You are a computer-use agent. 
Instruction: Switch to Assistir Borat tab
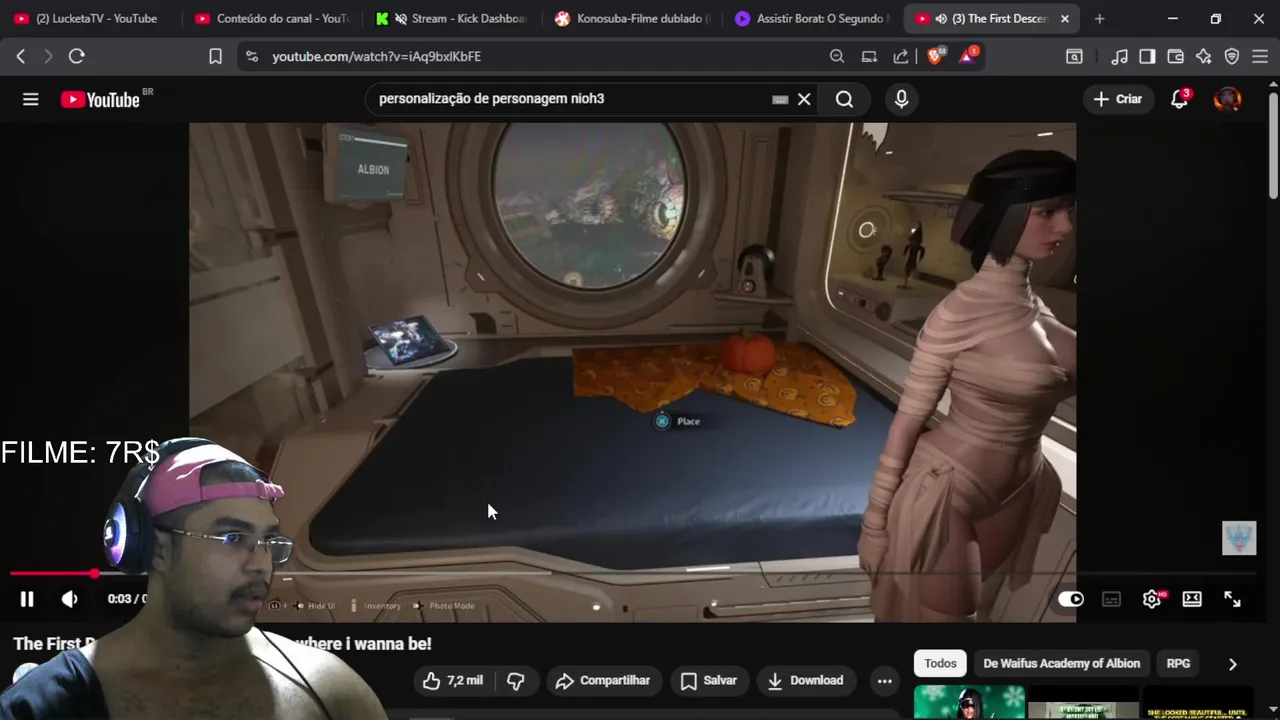814,18
